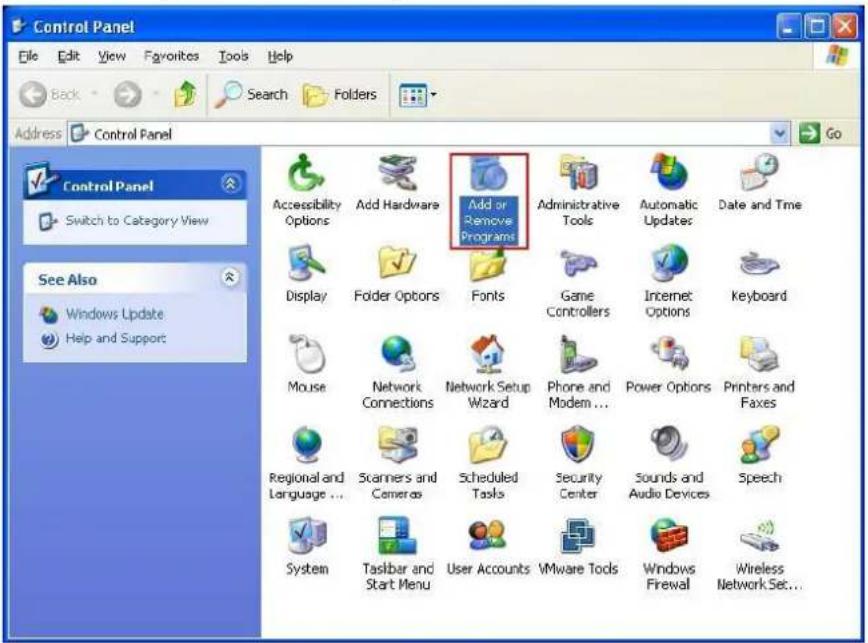868x643 pixels.
Task: Open Help and Support link
Action: tap(103, 338)
